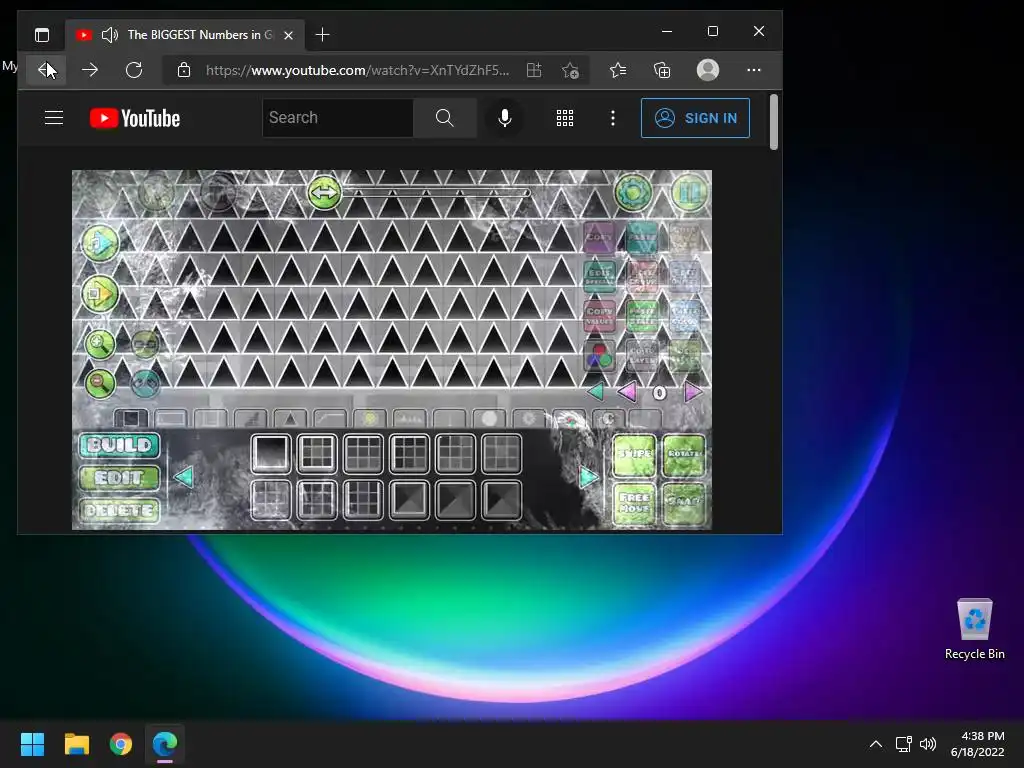Open File Explorer from the taskbar
The image size is (1024, 768).
(77, 744)
